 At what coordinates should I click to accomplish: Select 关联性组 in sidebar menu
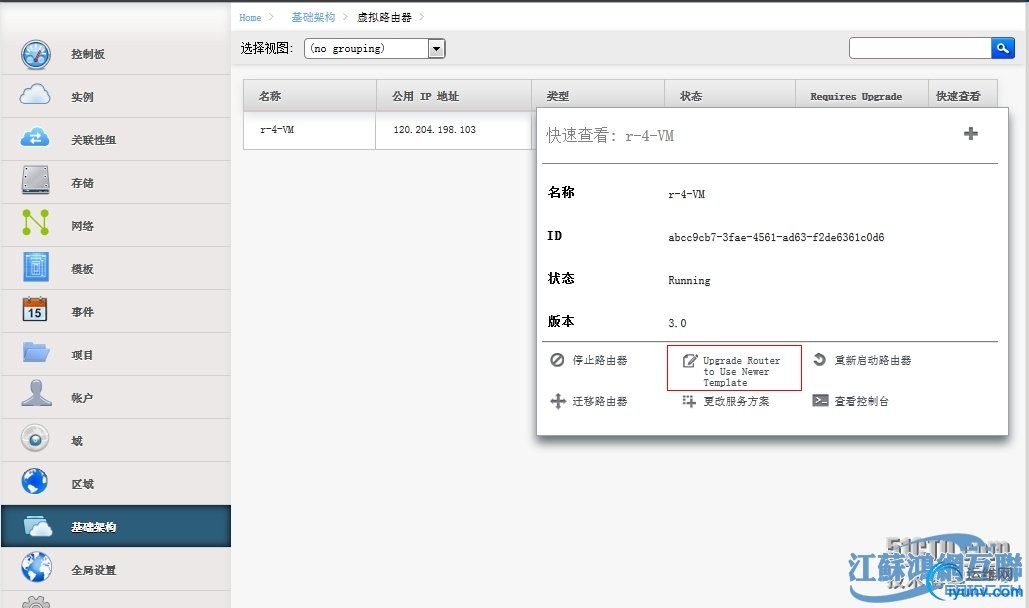pos(116,140)
